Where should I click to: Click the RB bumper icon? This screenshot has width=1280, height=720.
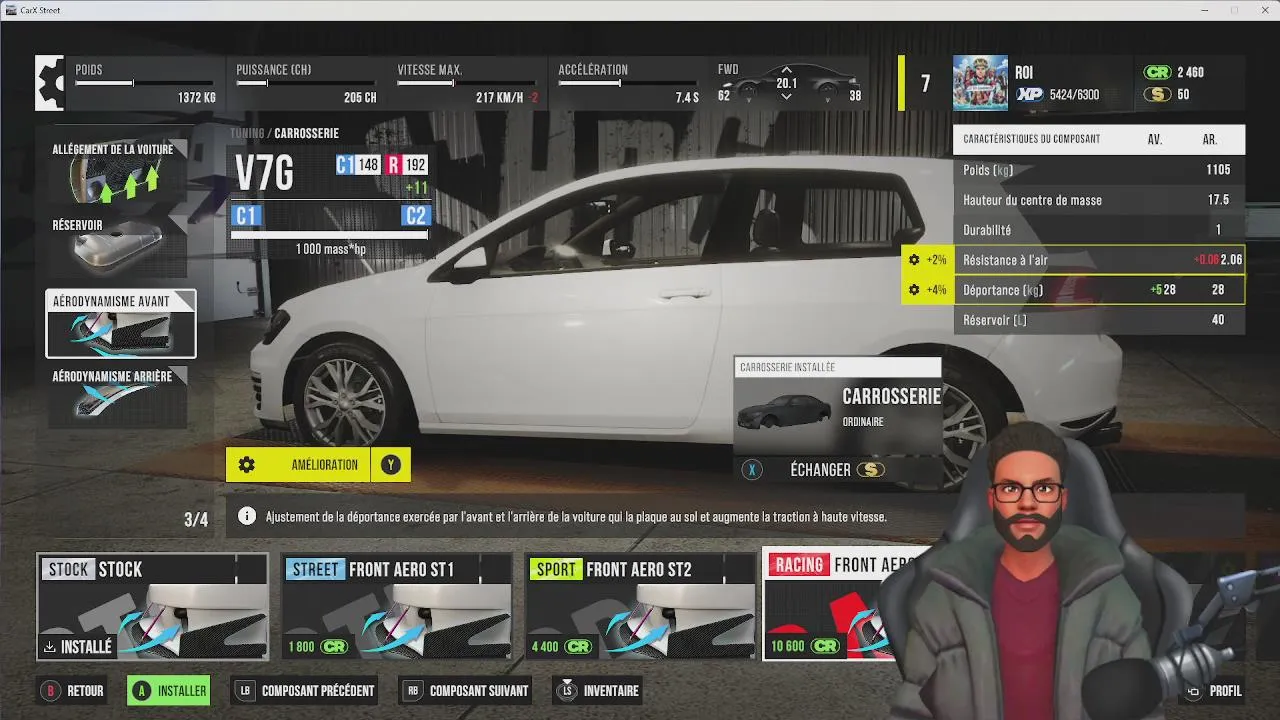tap(411, 690)
